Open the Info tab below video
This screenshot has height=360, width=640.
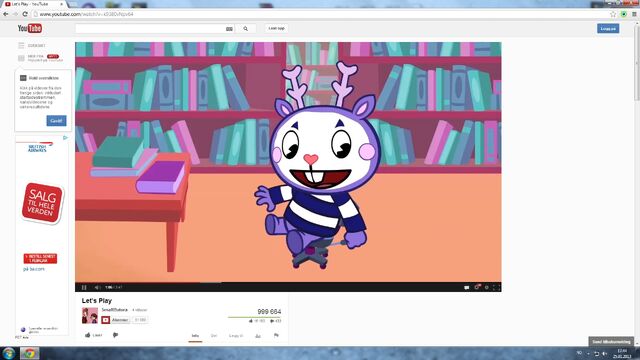(x=195, y=336)
